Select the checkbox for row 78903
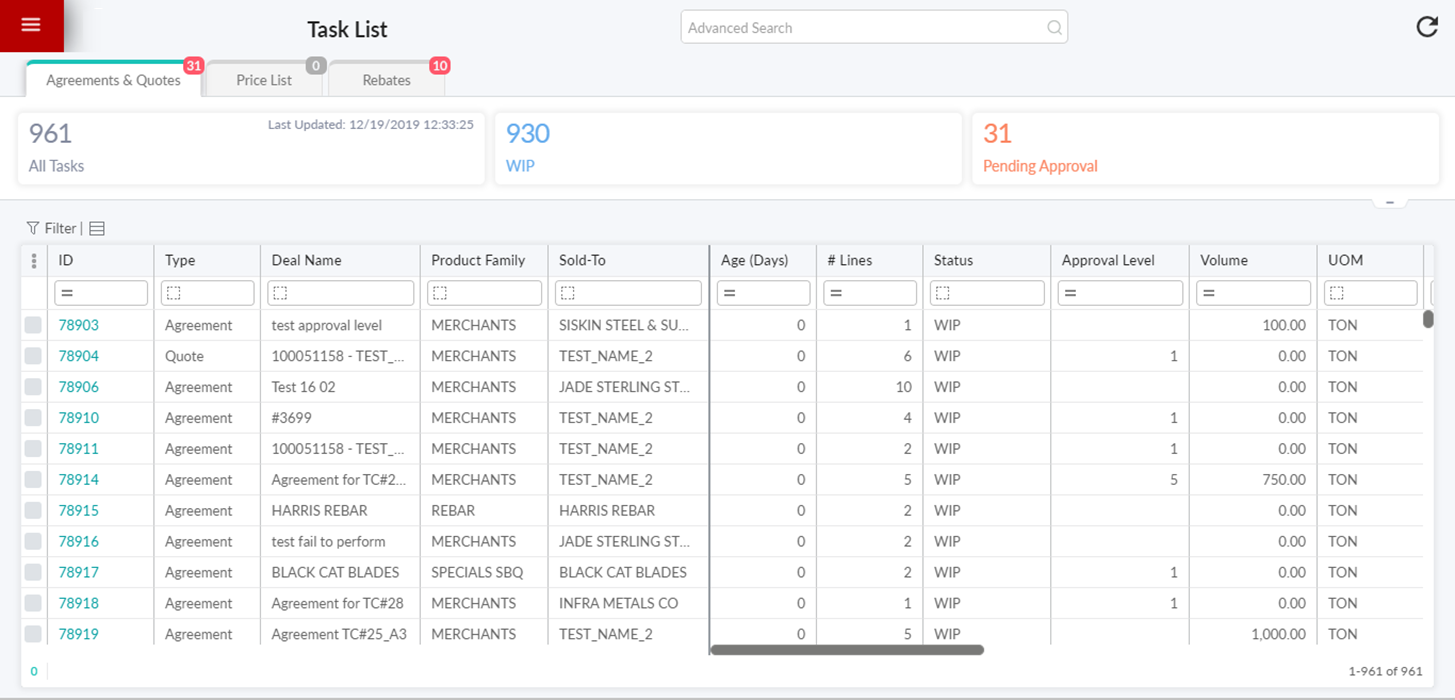The height and width of the screenshot is (700, 1455). 34,325
